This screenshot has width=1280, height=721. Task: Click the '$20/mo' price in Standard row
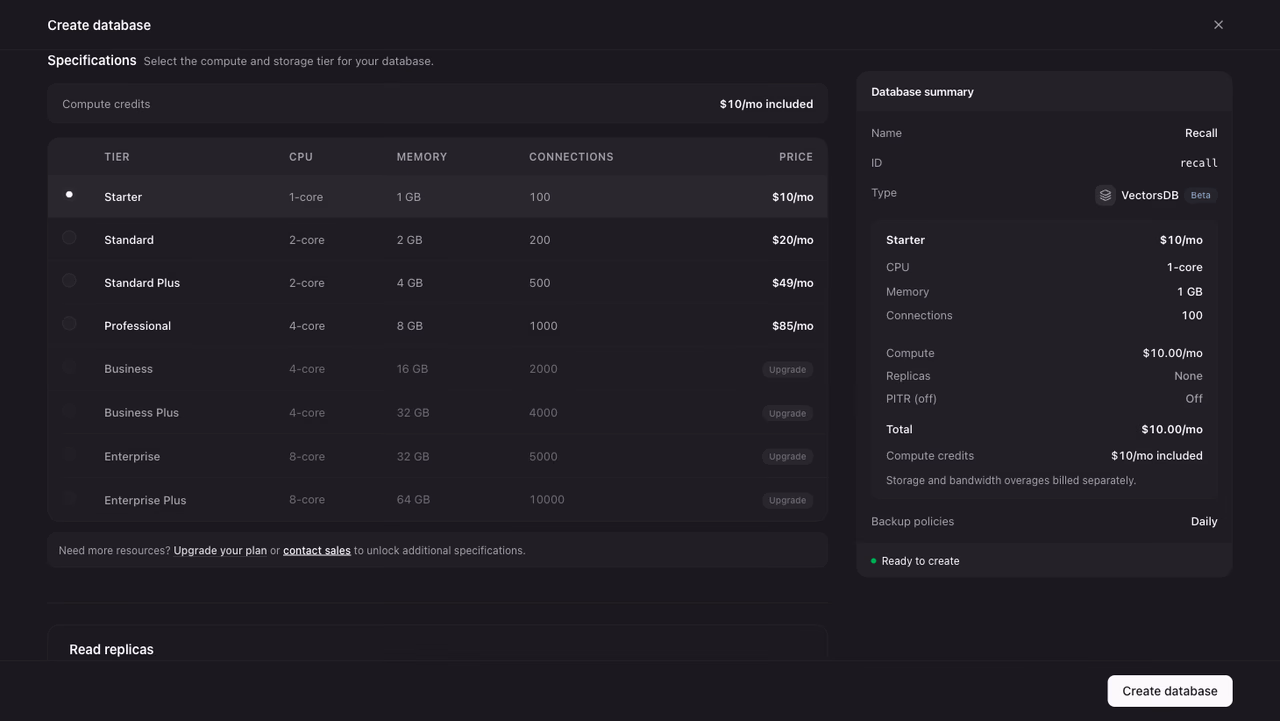coord(793,240)
